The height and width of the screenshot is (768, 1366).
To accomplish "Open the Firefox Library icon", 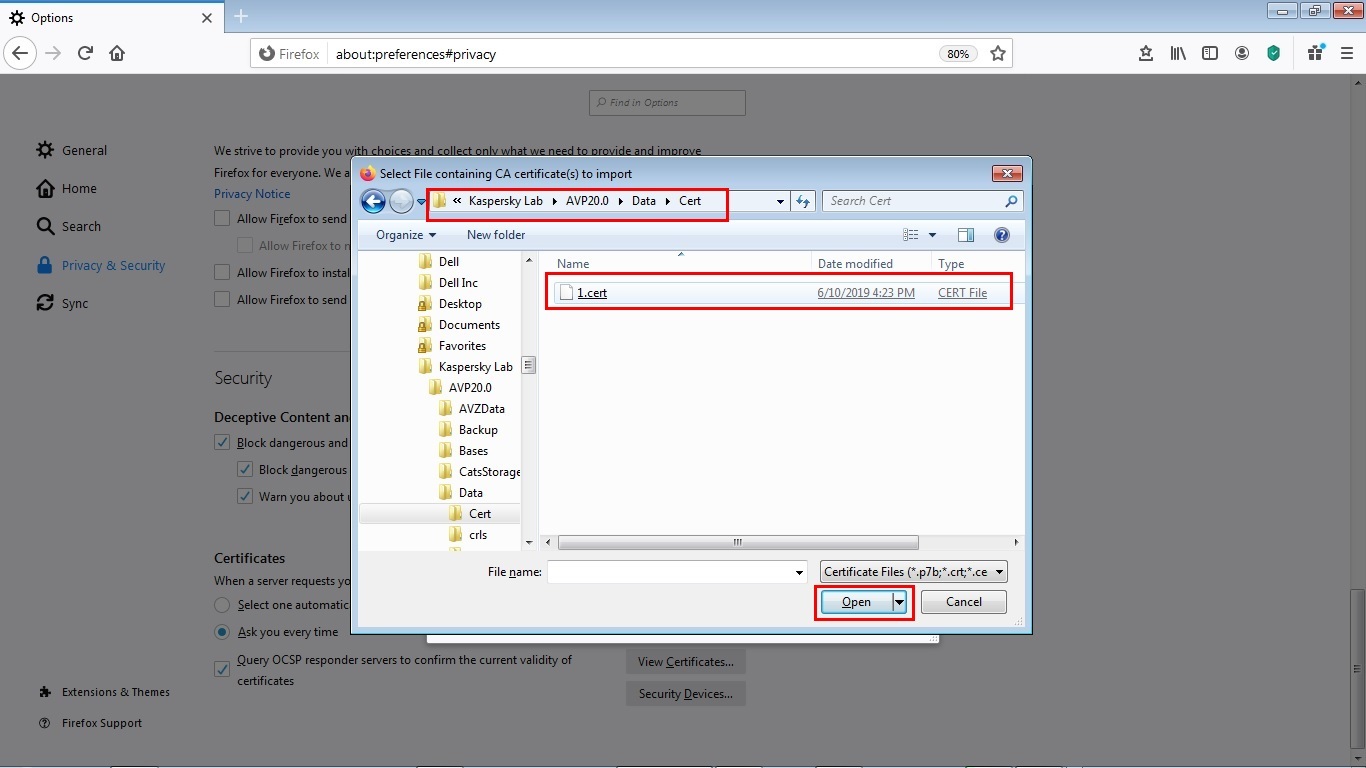I will point(1178,54).
